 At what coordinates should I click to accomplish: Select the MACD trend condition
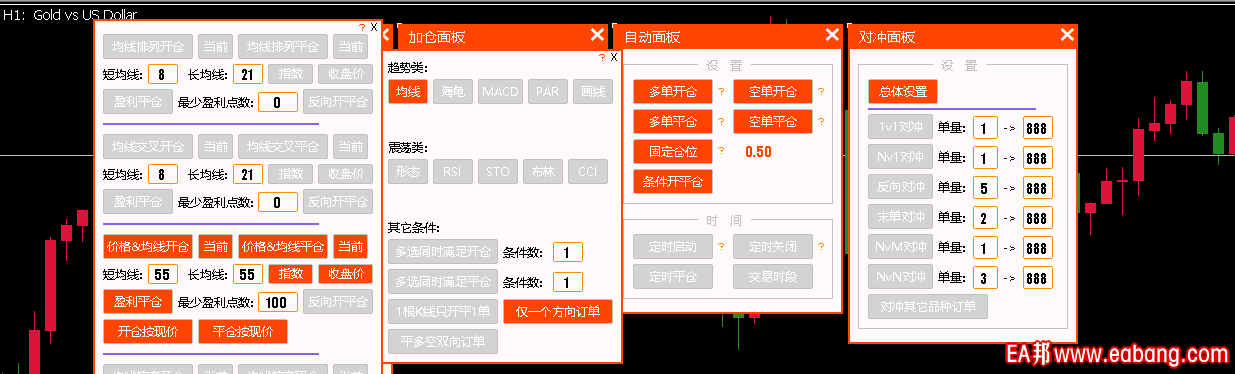[x=500, y=91]
